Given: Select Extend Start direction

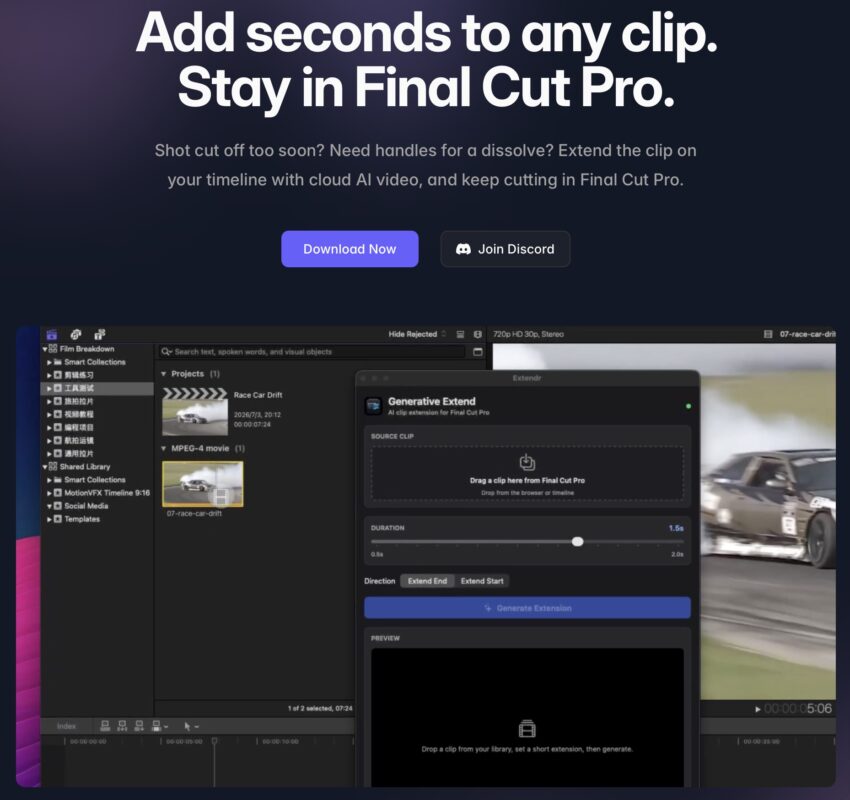Looking at the screenshot, I should click(x=482, y=581).
